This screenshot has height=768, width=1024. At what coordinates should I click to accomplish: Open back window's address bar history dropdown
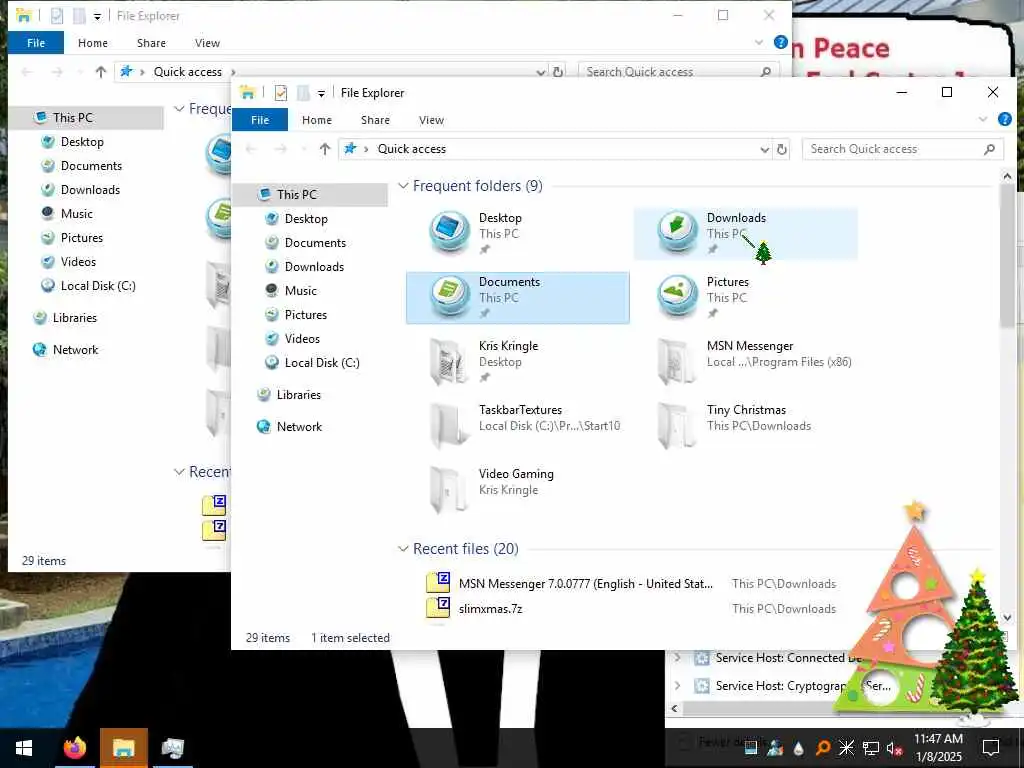coord(541,72)
